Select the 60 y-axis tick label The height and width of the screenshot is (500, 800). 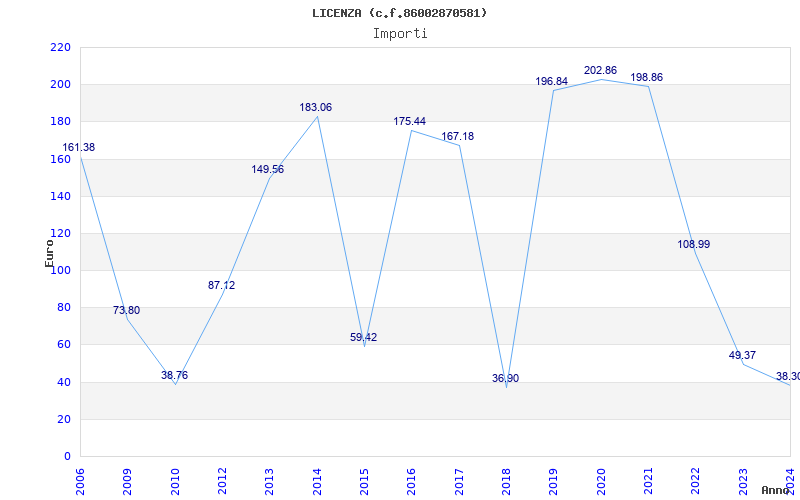[x=63, y=345]
